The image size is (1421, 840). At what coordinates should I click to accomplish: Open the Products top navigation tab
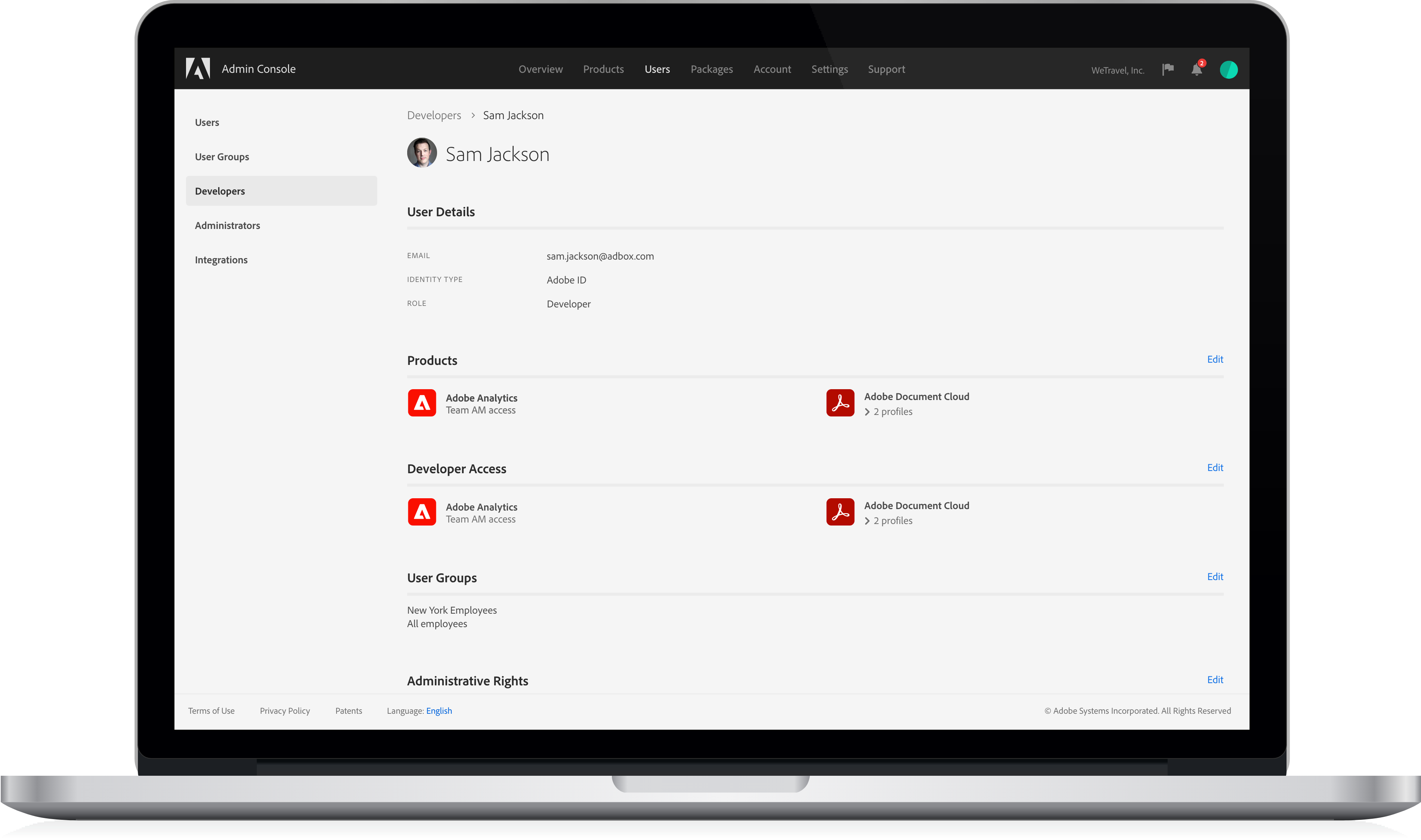pyautogui.click(x=604, y=69)
